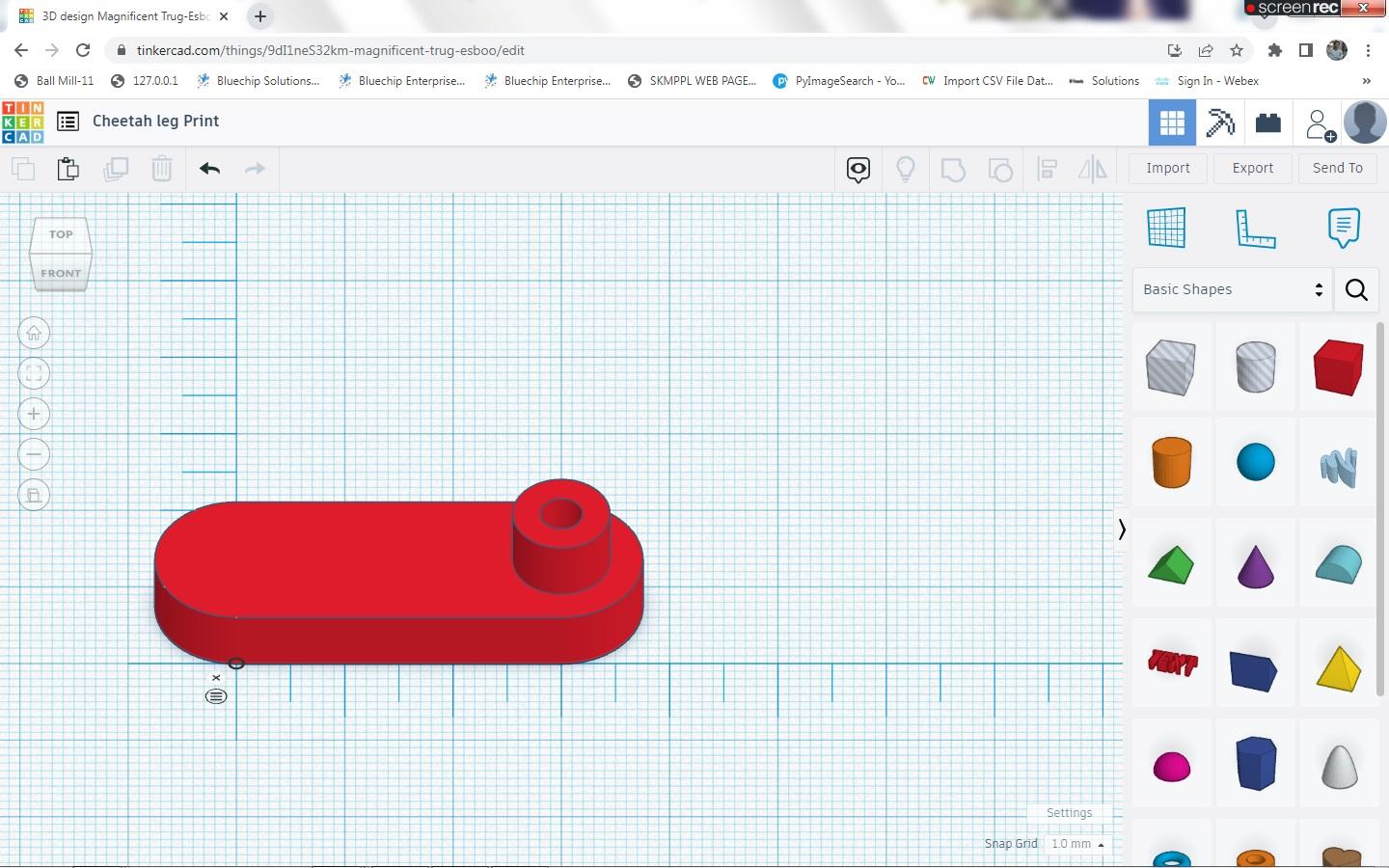Collapse the shapes panel arrow

[1121, 529]
